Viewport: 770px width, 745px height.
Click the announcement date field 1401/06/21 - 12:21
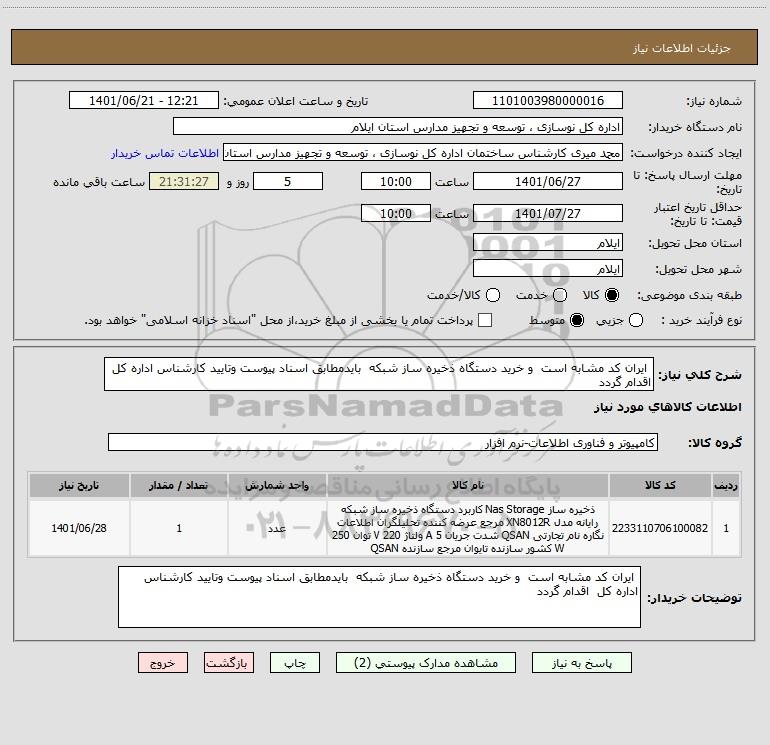click(144, 100)
